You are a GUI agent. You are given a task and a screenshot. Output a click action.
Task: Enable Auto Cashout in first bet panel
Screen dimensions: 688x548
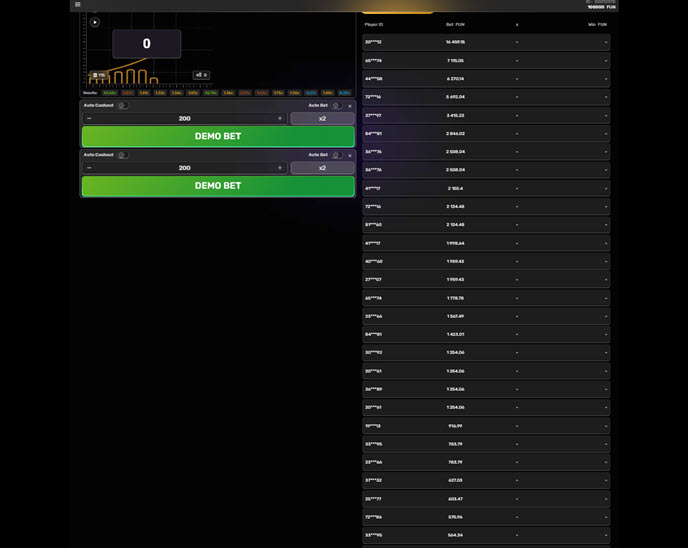pos(122,105)
